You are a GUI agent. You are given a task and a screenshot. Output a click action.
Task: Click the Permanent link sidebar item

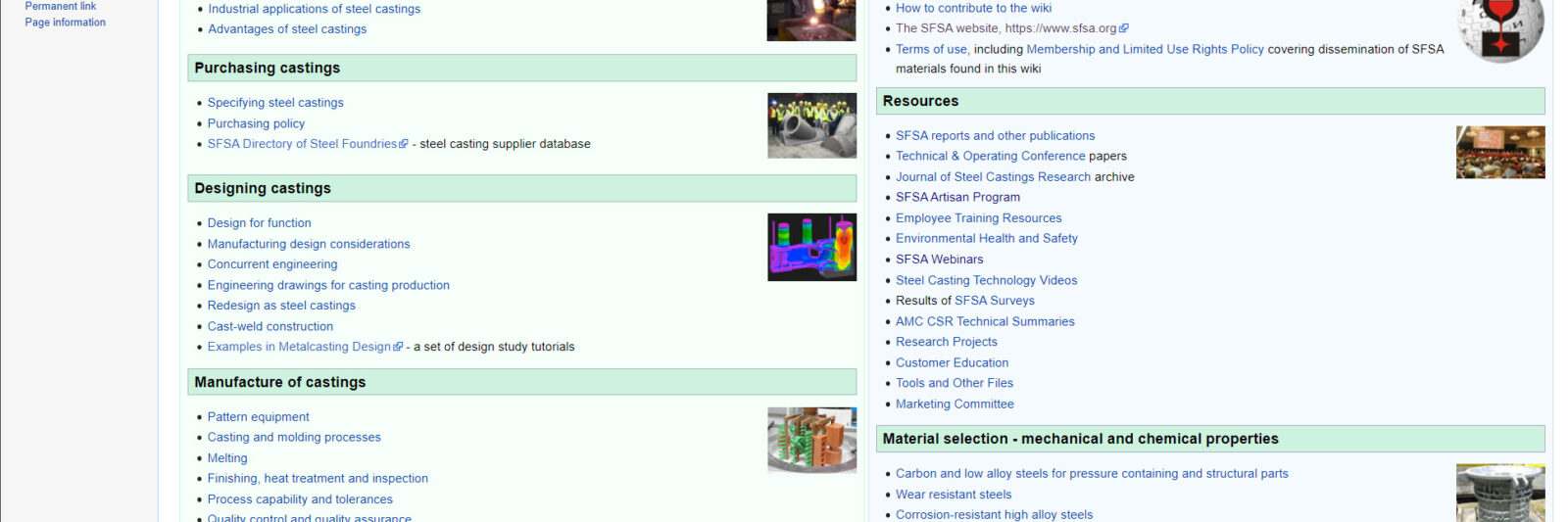pos(61,6)
